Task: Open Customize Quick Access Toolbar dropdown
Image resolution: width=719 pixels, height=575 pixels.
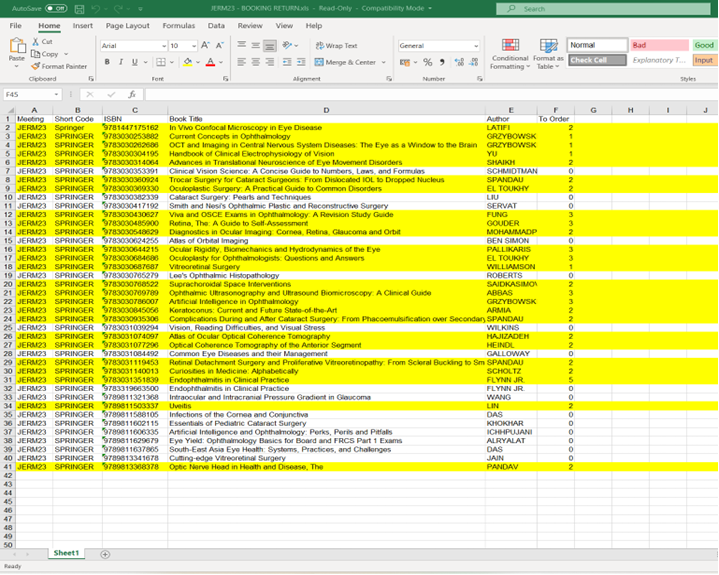Action: click(140, 9)
